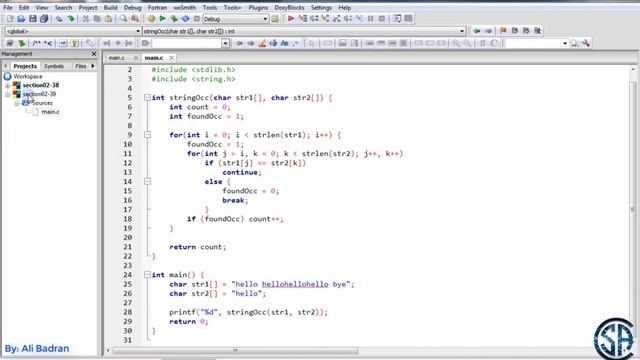Switch to the Files tab

point(80,66)
